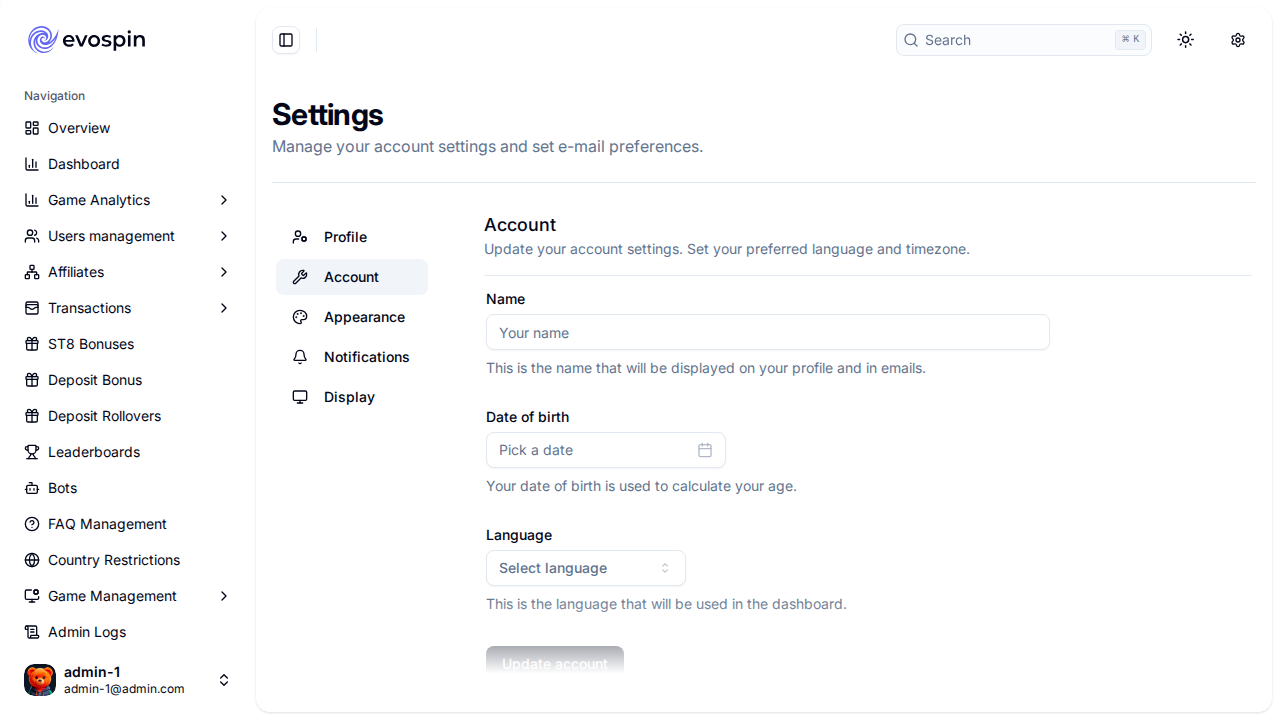This screenshot has width=1280, height=720.
Task: Switch theme using the sun icon
Action: 1186,40
